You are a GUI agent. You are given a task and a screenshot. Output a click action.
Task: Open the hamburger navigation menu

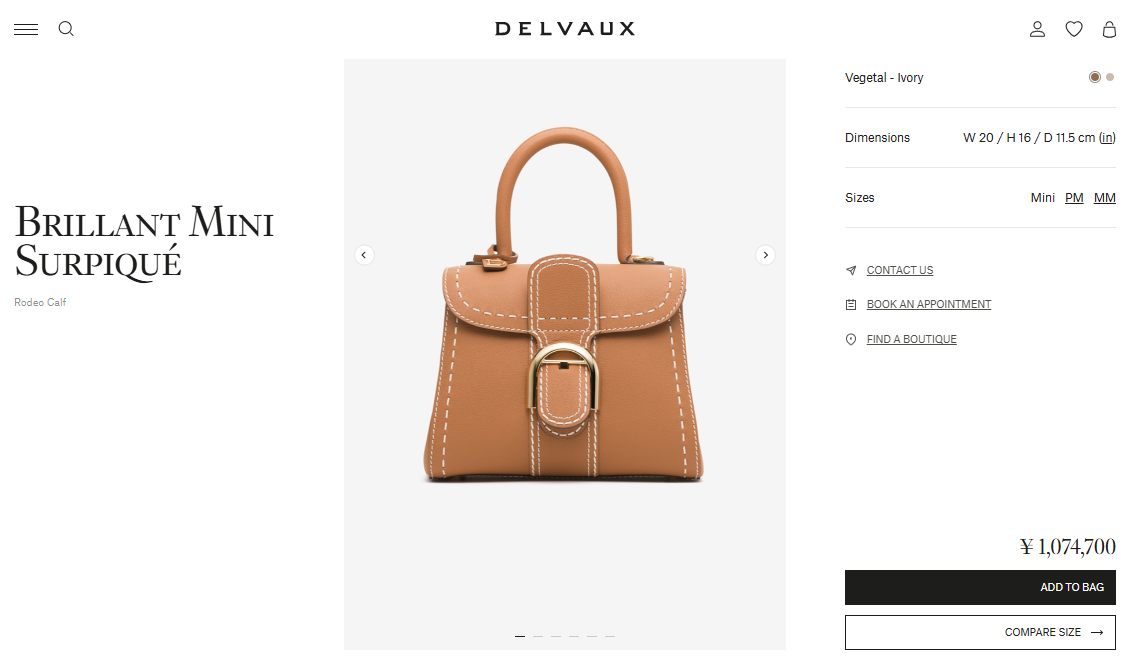click(26, 29)
